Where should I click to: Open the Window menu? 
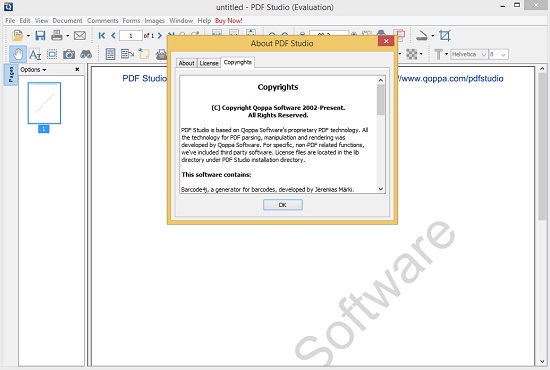[181, 21]
